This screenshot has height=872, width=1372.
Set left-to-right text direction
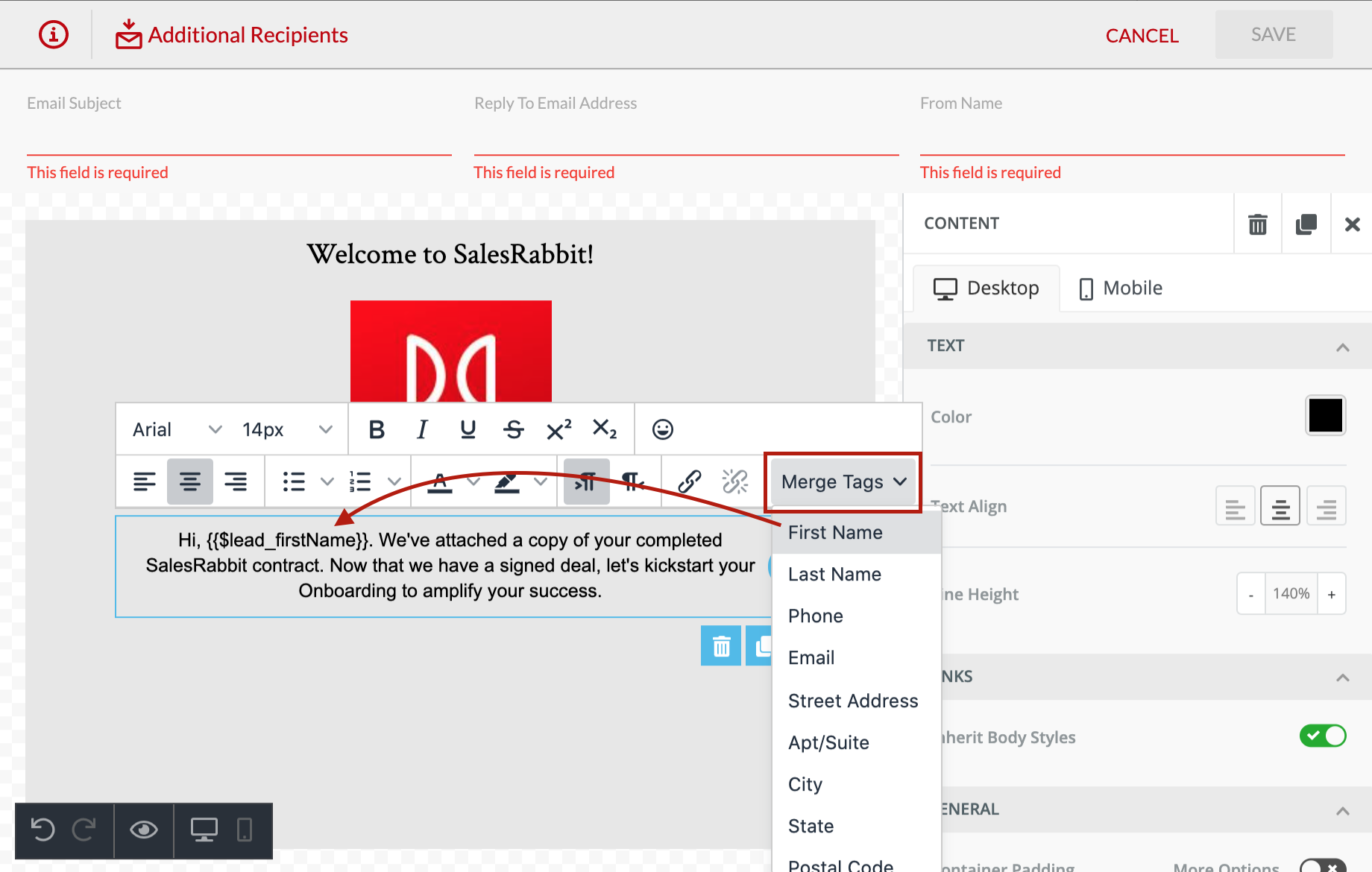point(586,481)
